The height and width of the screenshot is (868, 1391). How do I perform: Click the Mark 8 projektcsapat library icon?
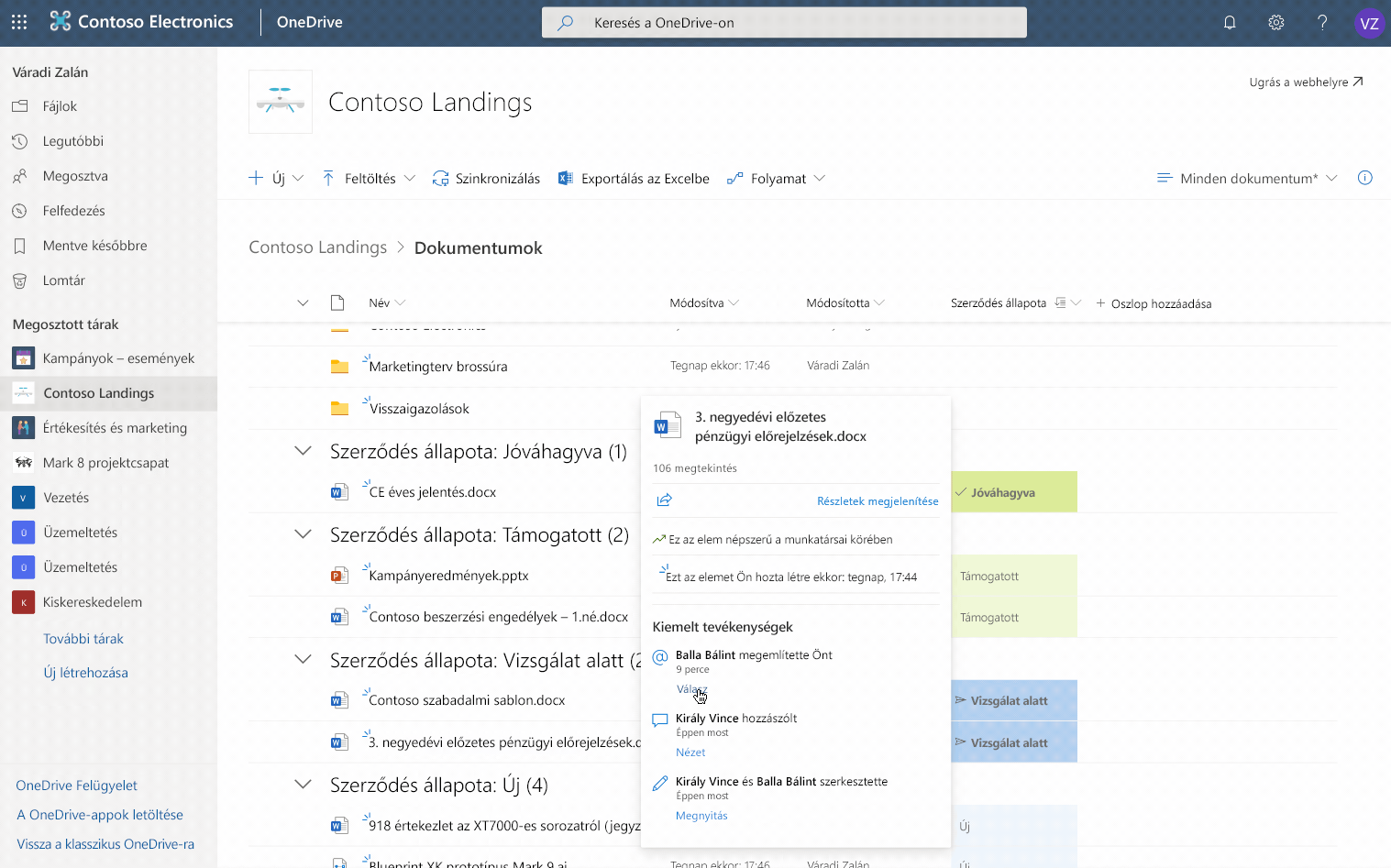(24, 463)
